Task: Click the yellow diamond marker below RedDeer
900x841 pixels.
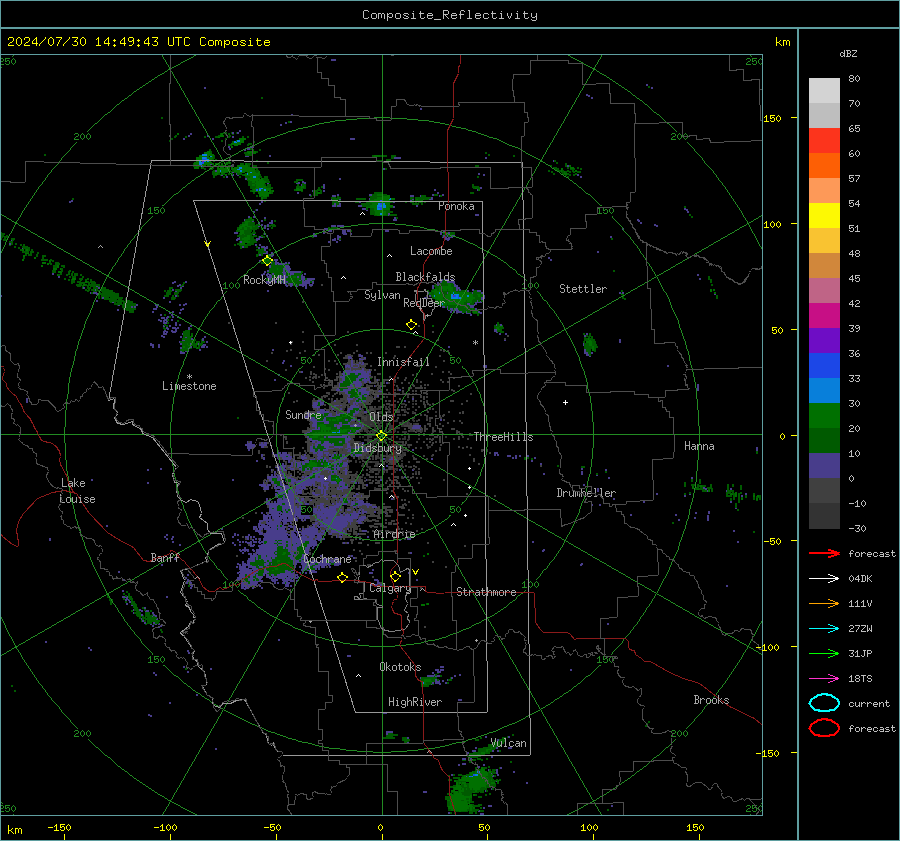Action: 411,325
